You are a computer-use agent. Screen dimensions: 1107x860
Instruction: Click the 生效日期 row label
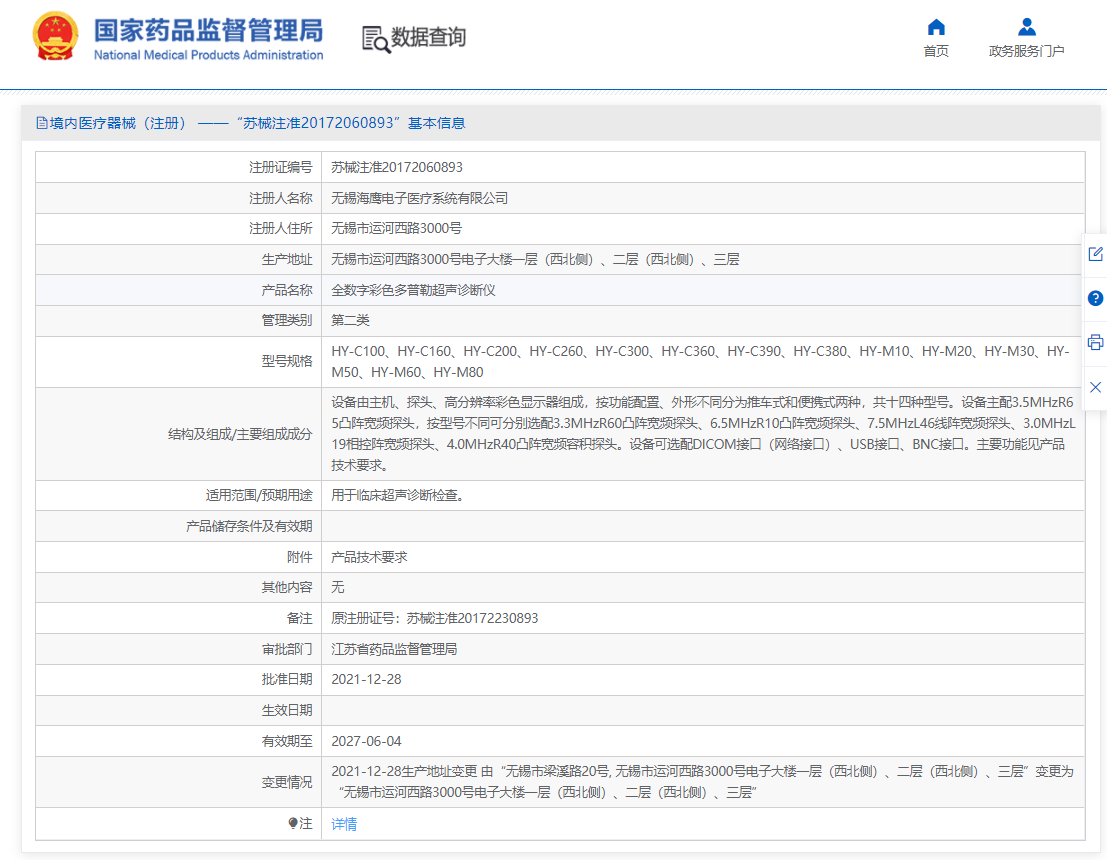point(287,710)
